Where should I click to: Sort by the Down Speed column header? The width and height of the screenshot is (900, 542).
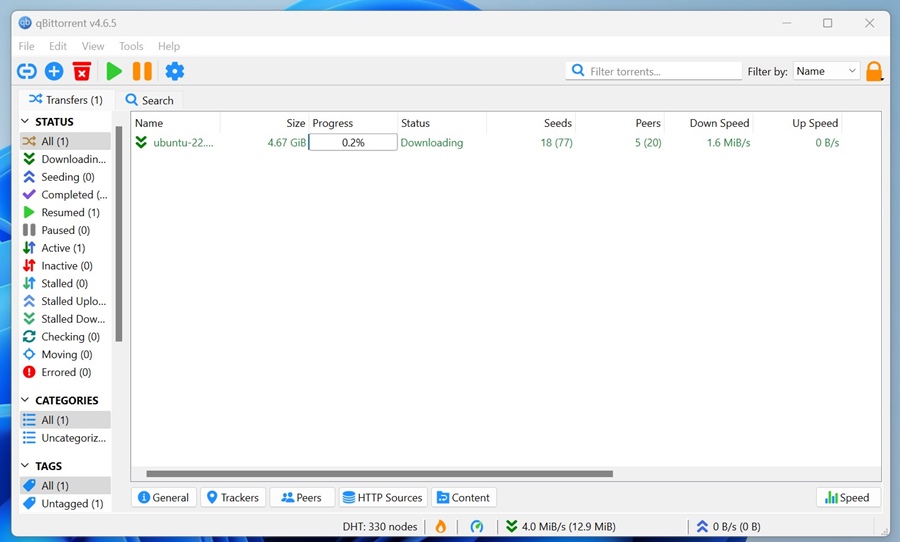click(x=709, y=123)
